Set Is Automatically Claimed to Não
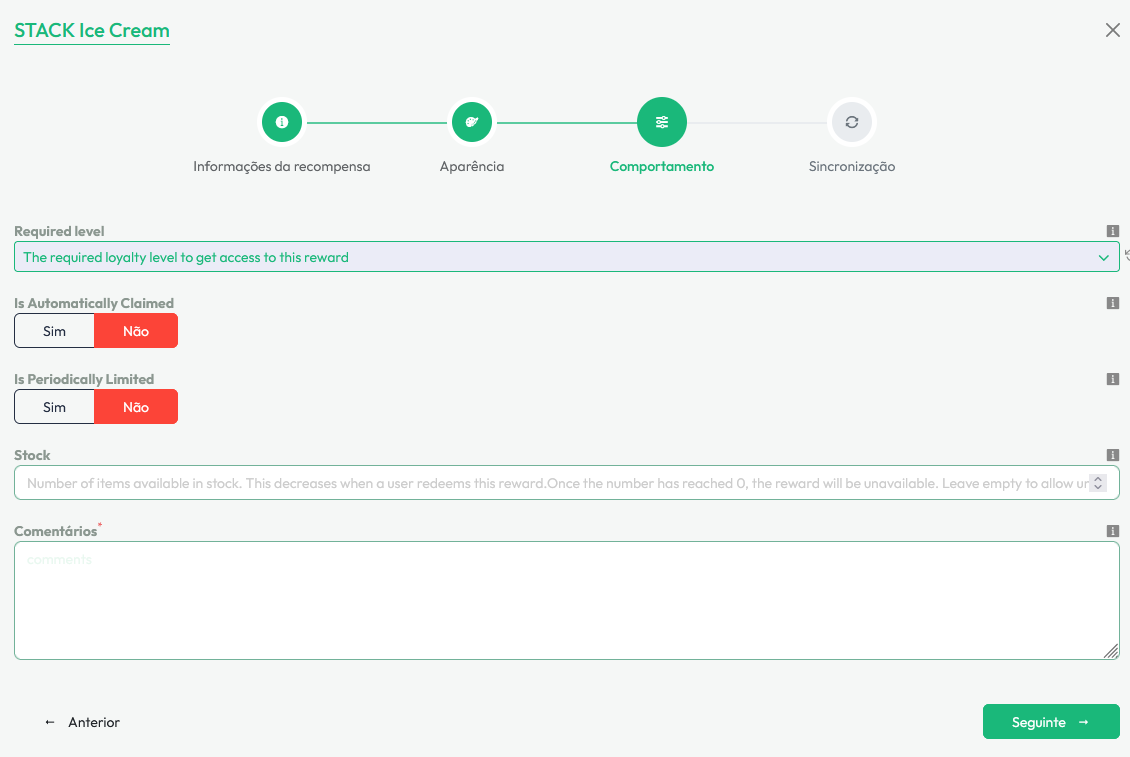Viewport: 1130px width, 757px height. 136,331
